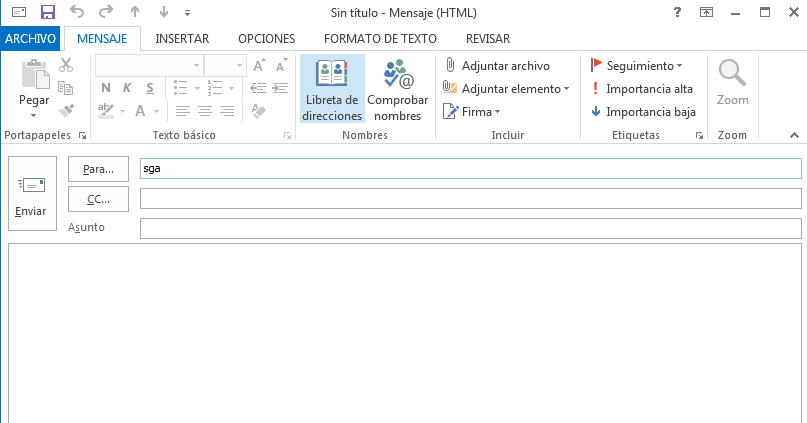Click into the Asunto subject field

470,229
